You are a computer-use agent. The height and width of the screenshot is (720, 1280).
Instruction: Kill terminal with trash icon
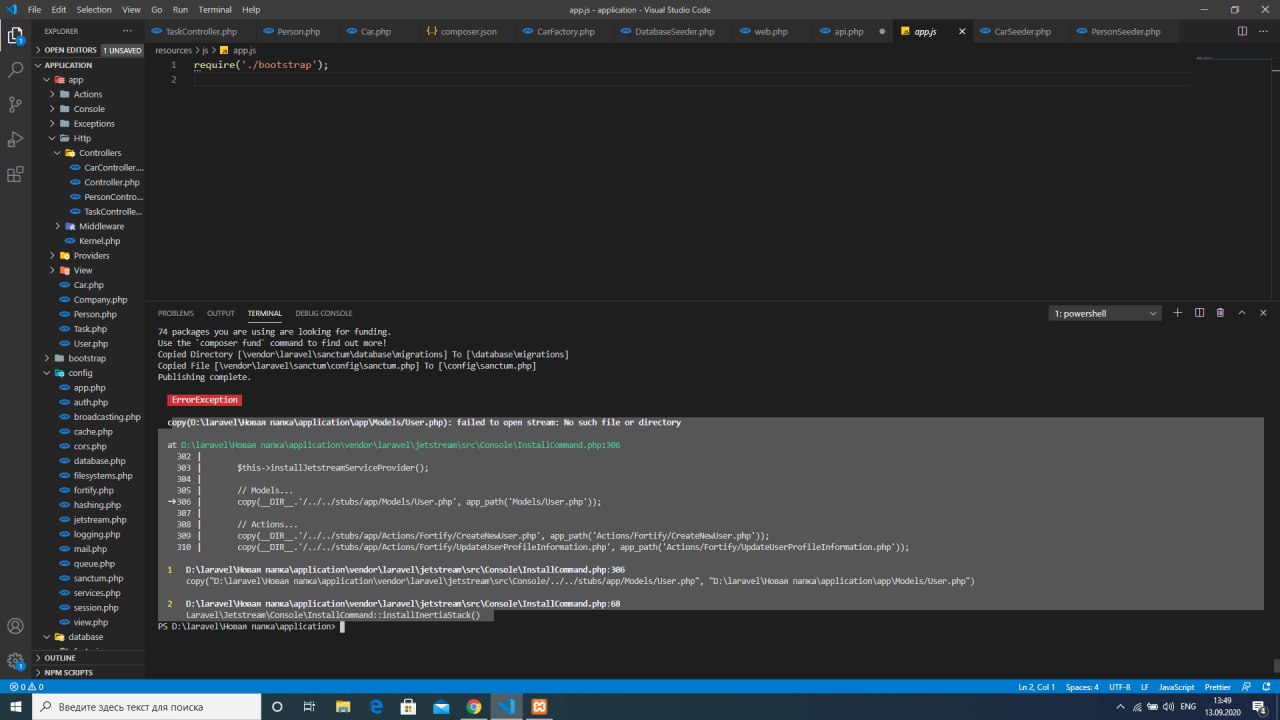pyautogui.click(x=1220, y=313)
